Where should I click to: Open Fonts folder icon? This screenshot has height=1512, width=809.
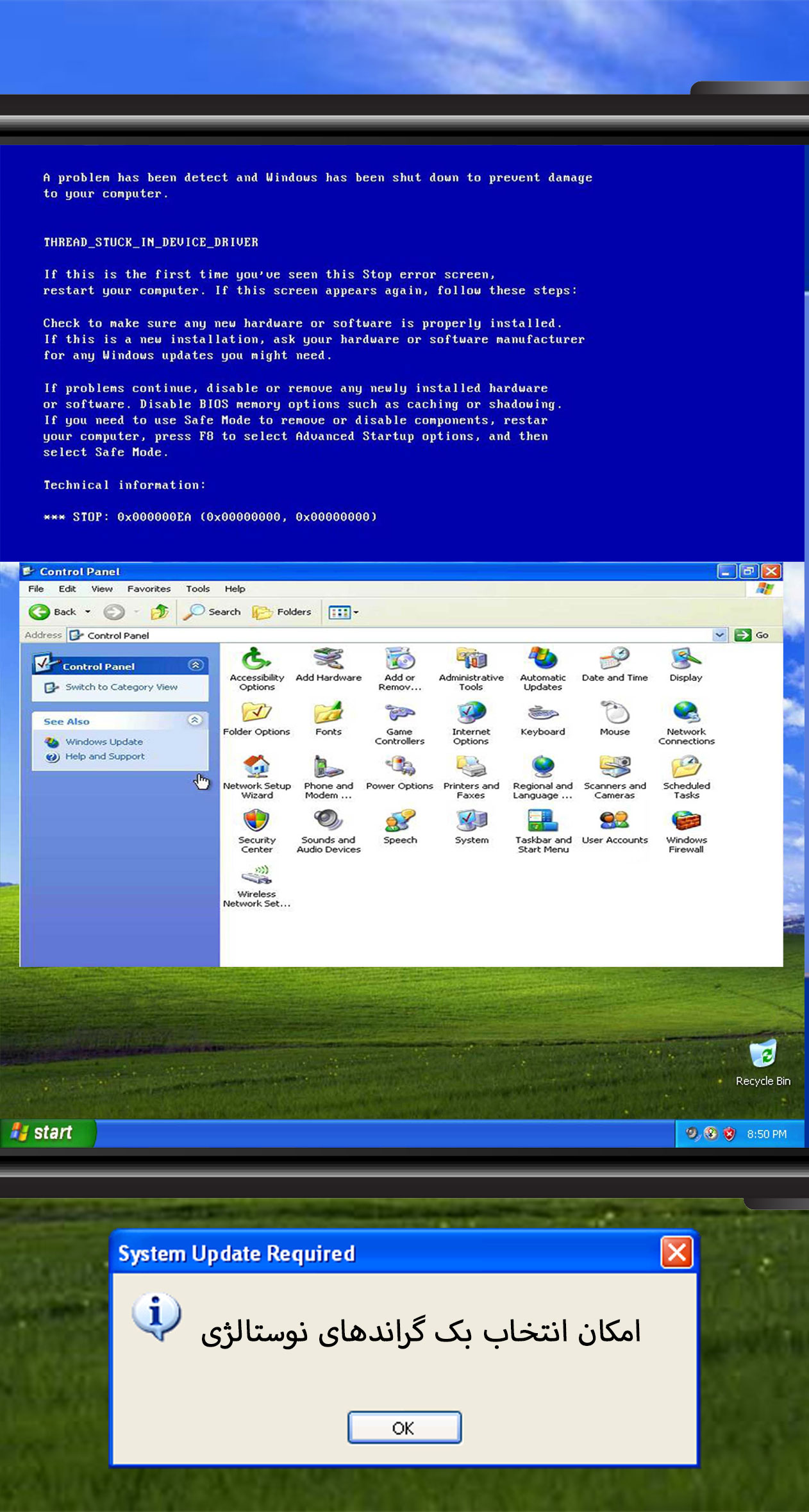pyautogui.click(x=328, y=718)
